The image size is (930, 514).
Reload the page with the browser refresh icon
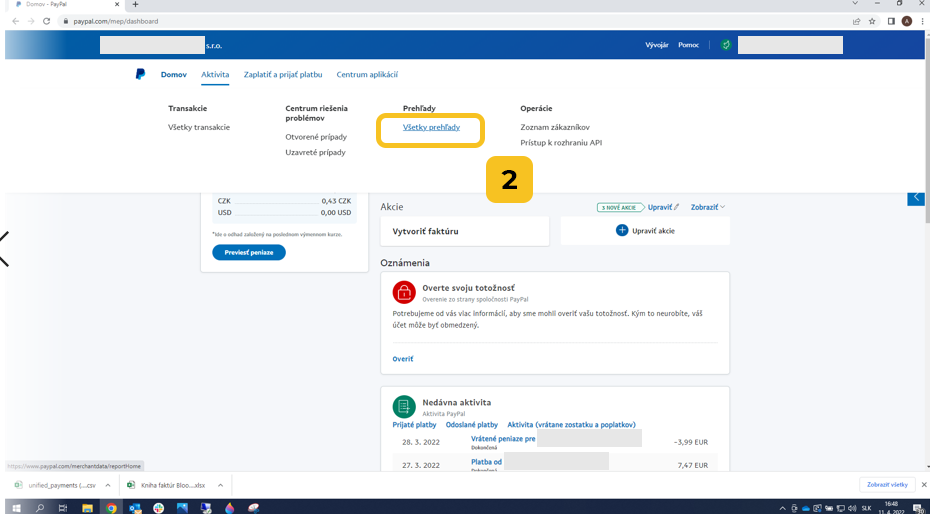(x=47, y=21)
